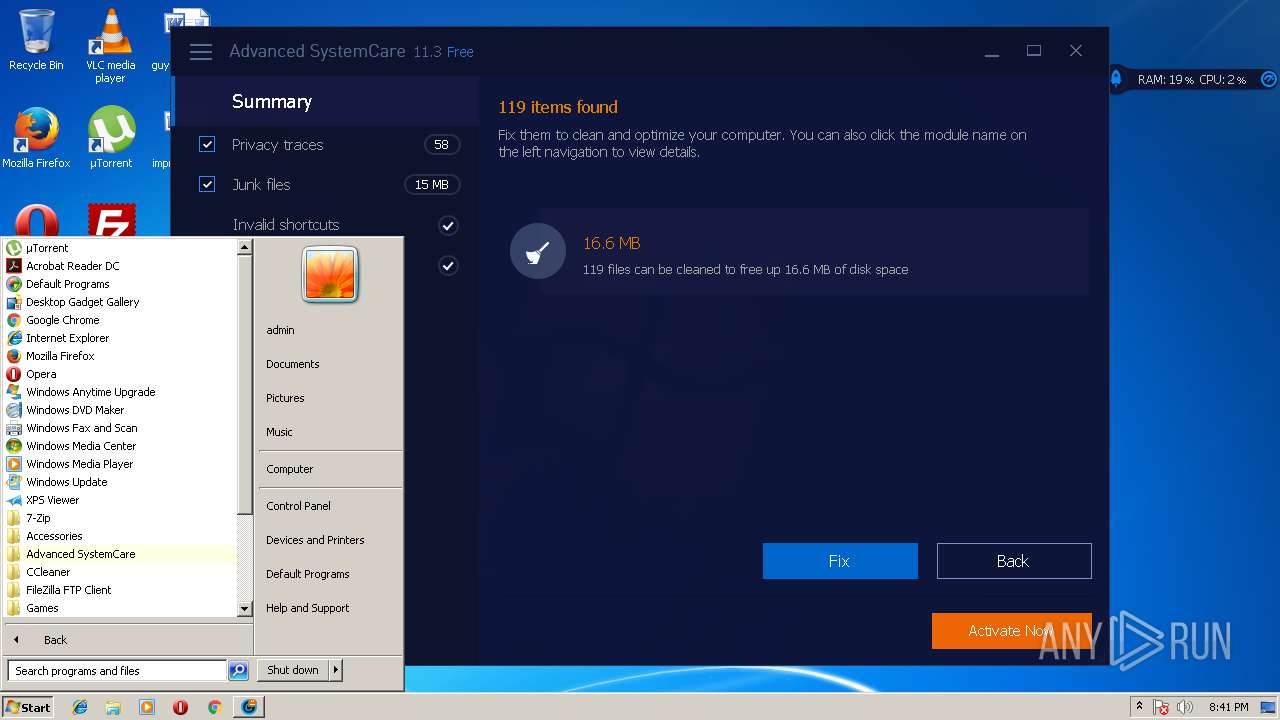This screenshot has height=720, width=1280.
Task: Click the Start button
Action: [x=28, y=707]
